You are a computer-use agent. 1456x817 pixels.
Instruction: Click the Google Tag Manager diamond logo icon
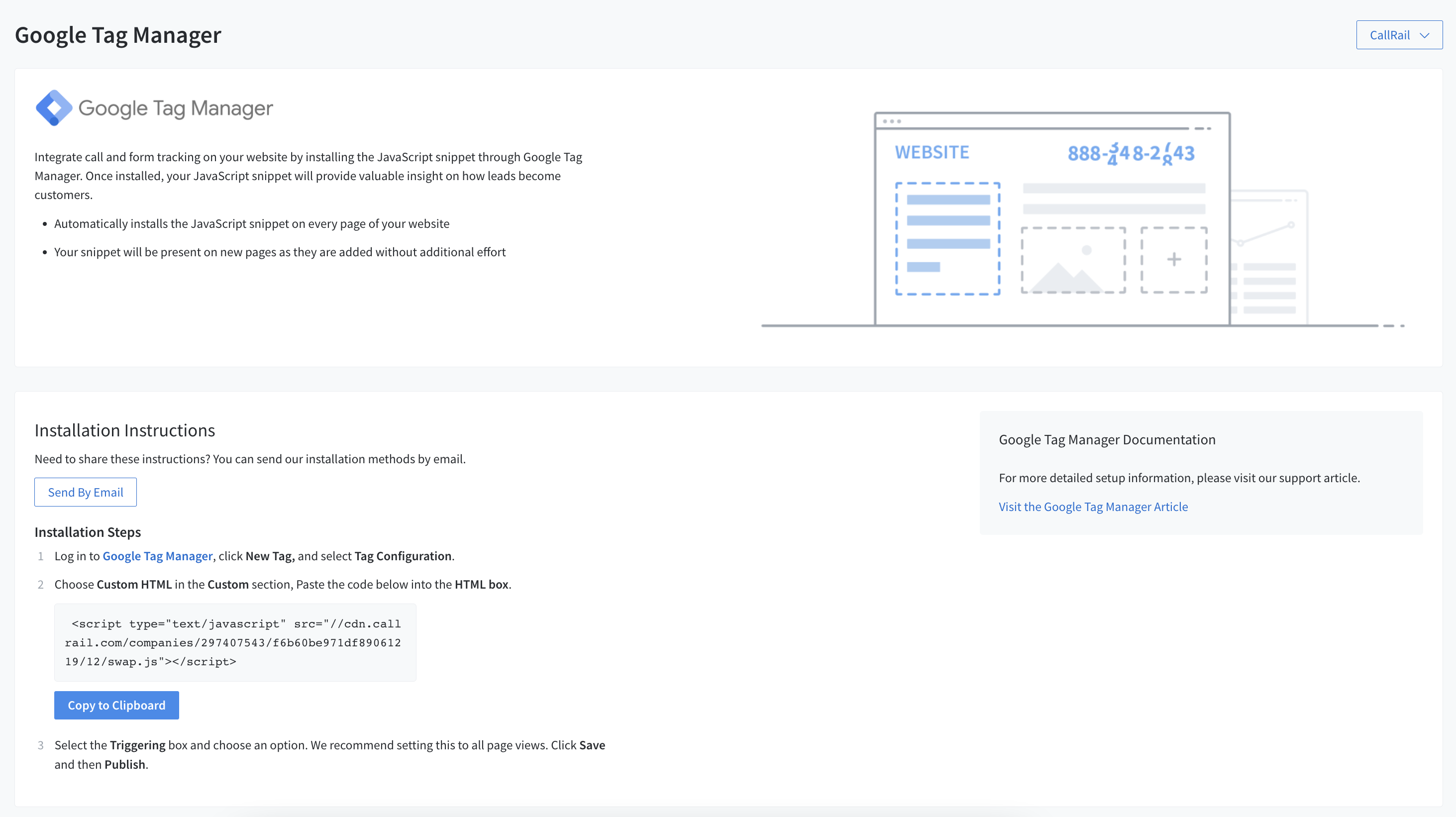point(54,107)
